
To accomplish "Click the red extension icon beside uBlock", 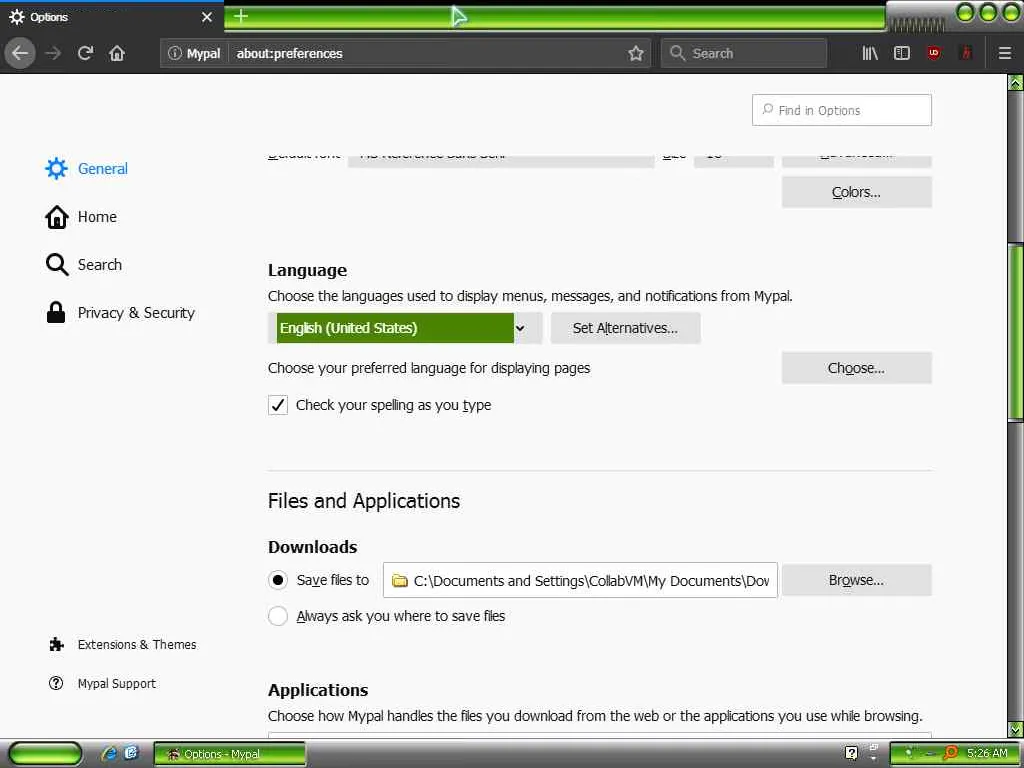I will (x=966, y=53).
